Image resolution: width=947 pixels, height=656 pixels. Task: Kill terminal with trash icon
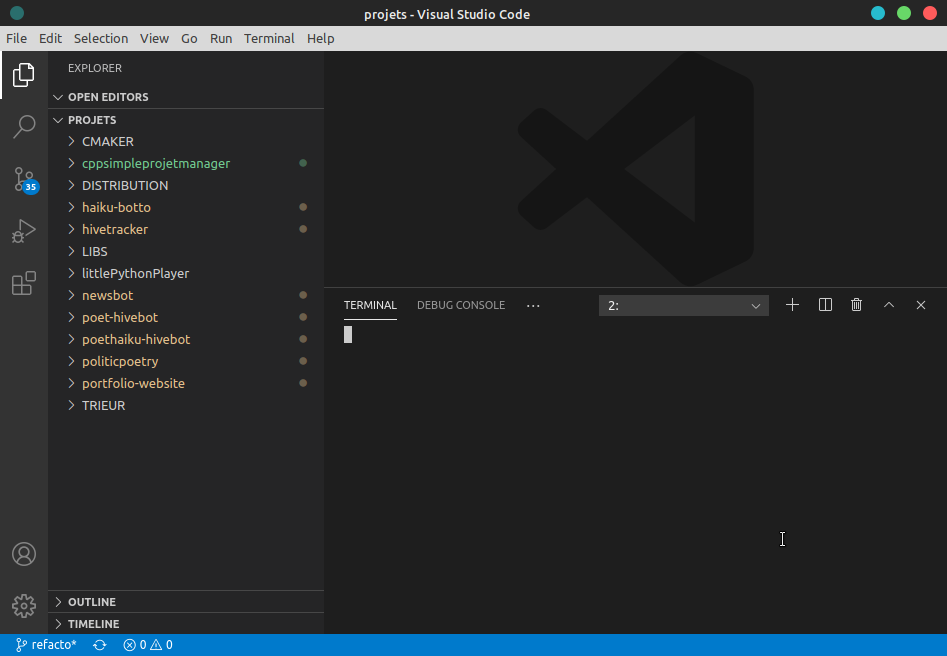856,305
